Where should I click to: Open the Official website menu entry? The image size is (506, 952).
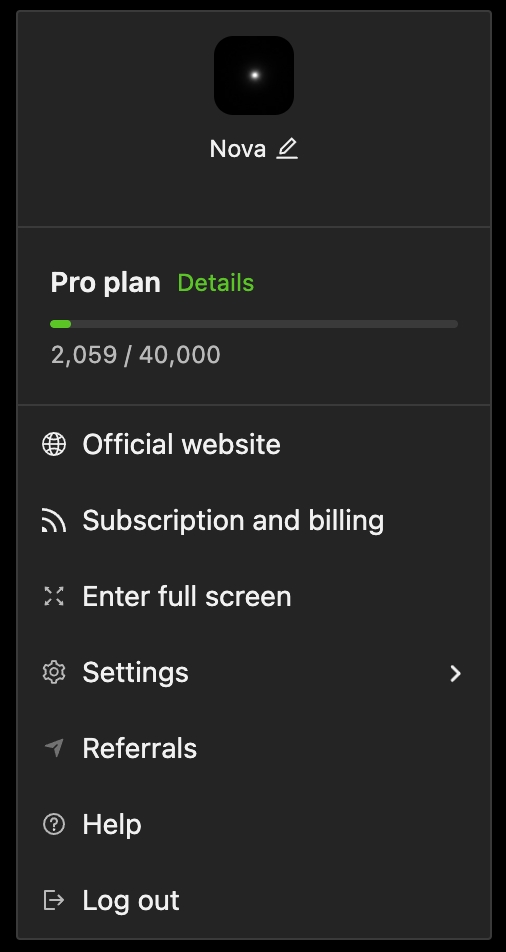254,444
